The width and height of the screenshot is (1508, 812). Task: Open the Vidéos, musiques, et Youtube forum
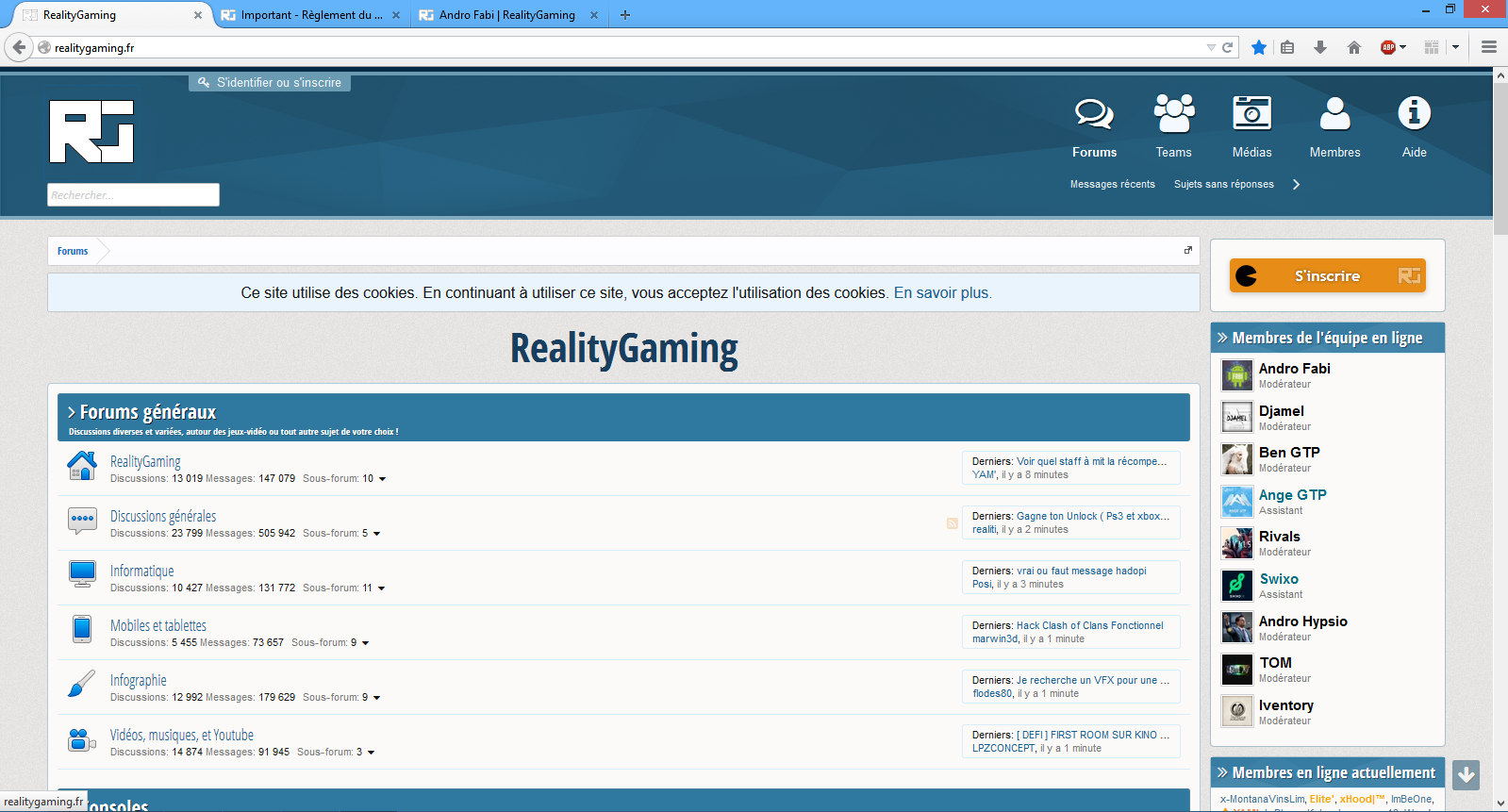click(182, 736)
